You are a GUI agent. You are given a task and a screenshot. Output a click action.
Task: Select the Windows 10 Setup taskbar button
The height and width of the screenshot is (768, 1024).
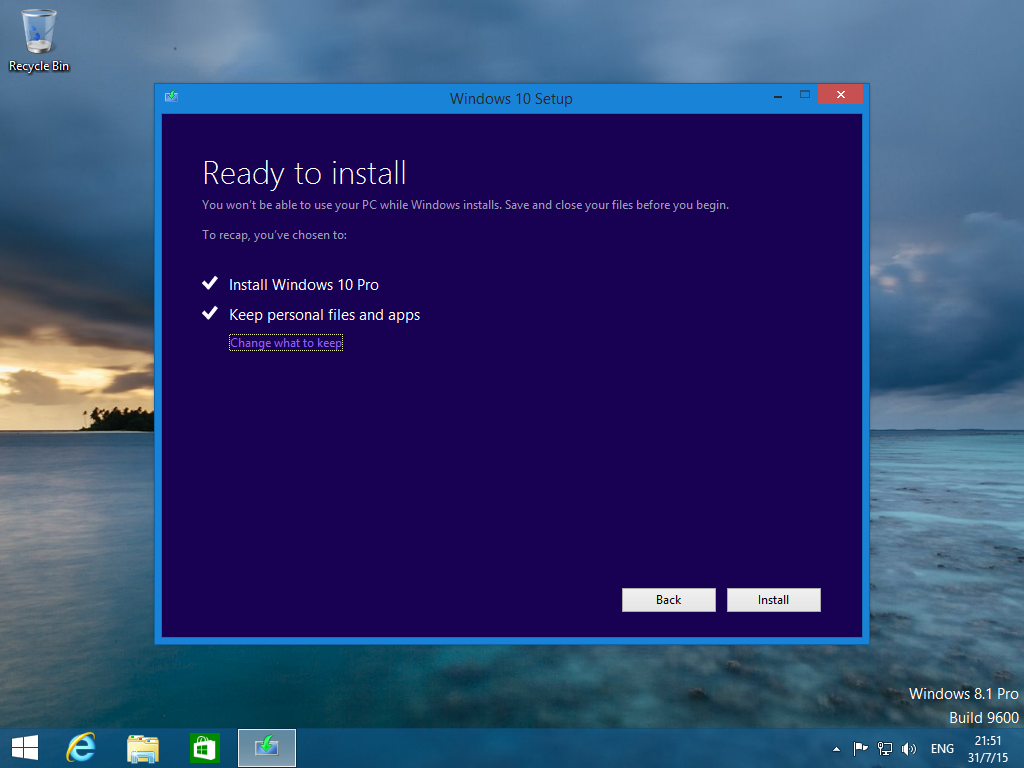point(267,748)
